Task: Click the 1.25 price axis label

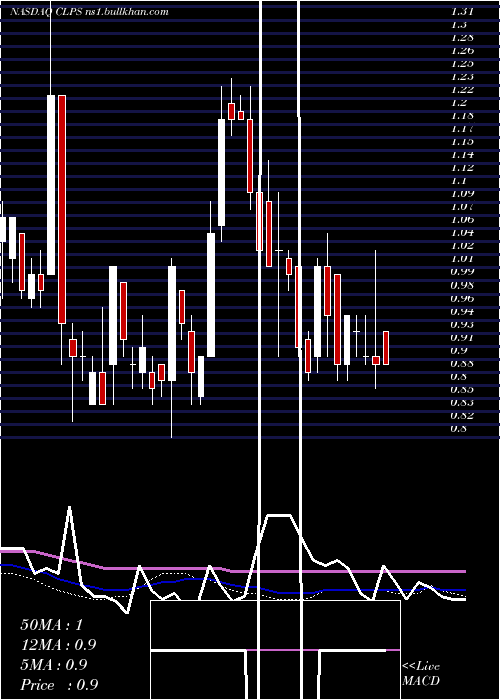Action: pyautogui.click(x=462, y=63)
